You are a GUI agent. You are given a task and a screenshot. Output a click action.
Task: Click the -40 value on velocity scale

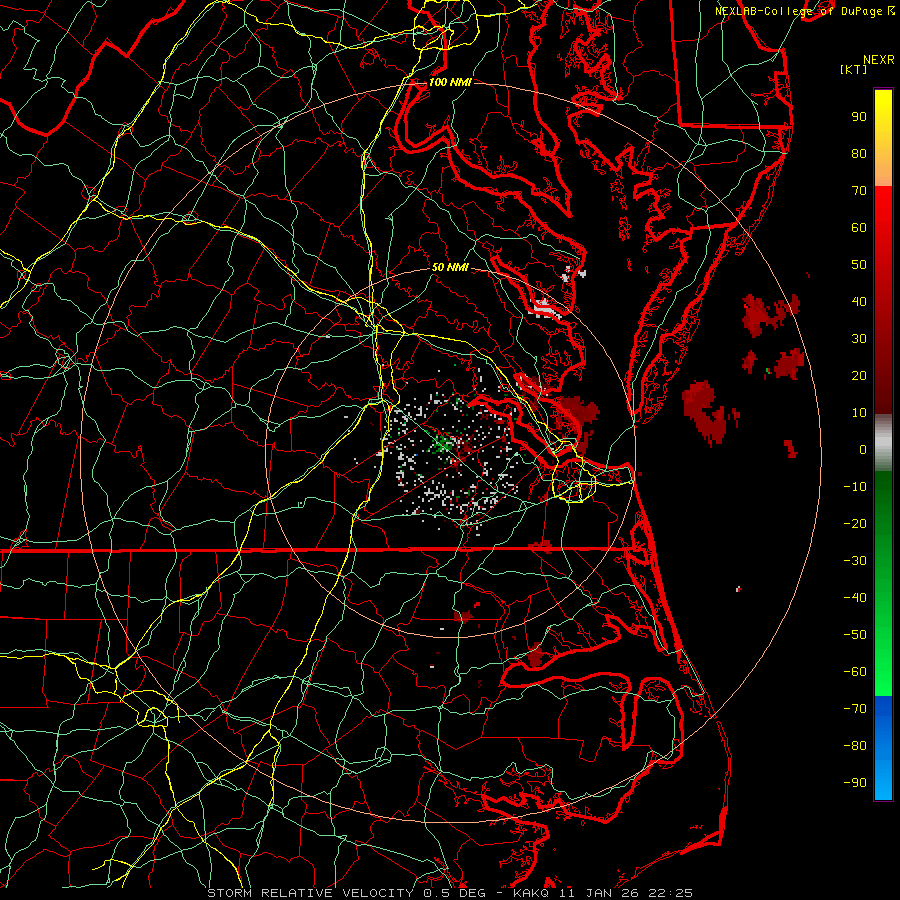pos(855,598)
